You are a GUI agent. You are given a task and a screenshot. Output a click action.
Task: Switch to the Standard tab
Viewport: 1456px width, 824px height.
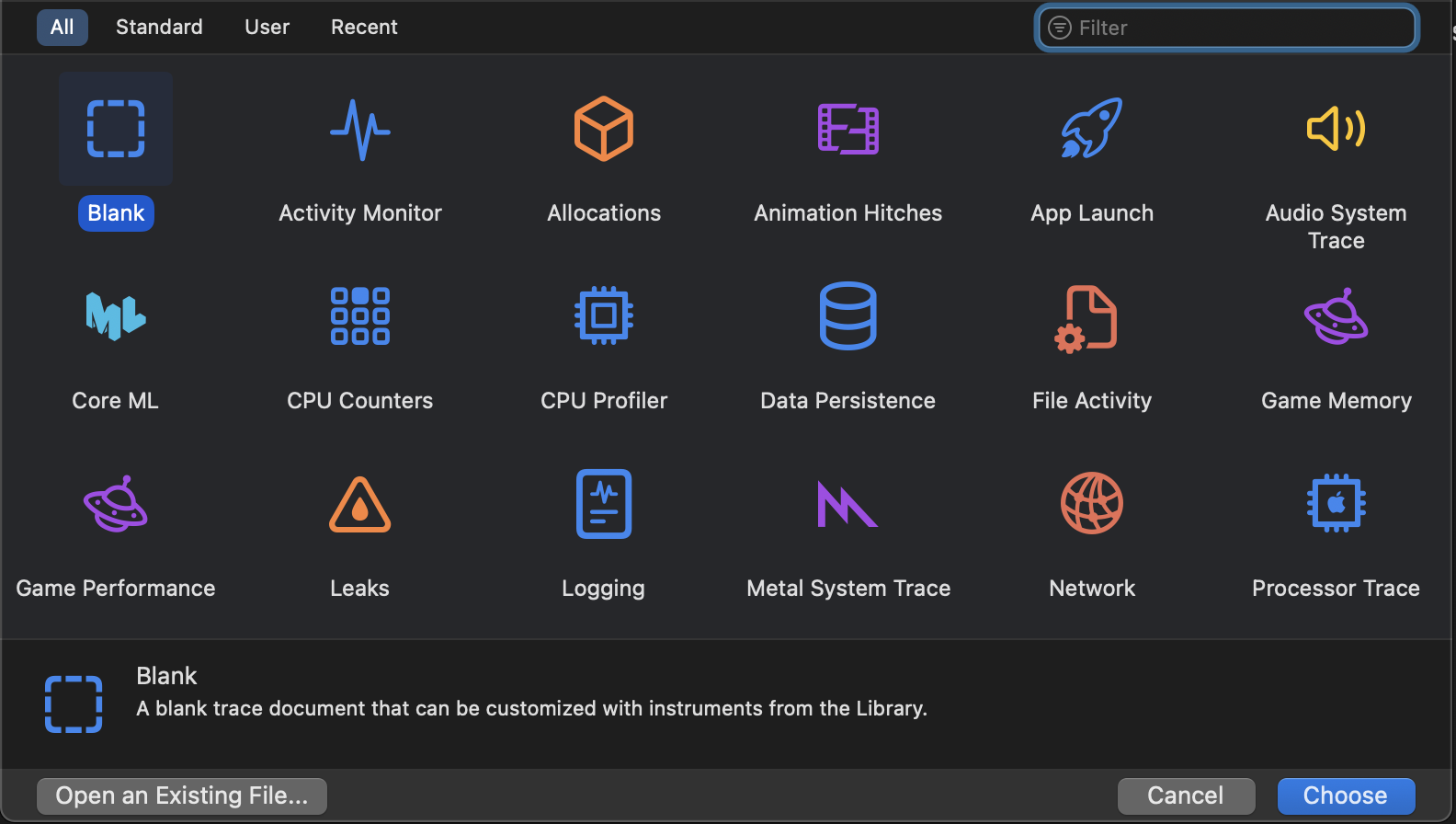point(159,28)
